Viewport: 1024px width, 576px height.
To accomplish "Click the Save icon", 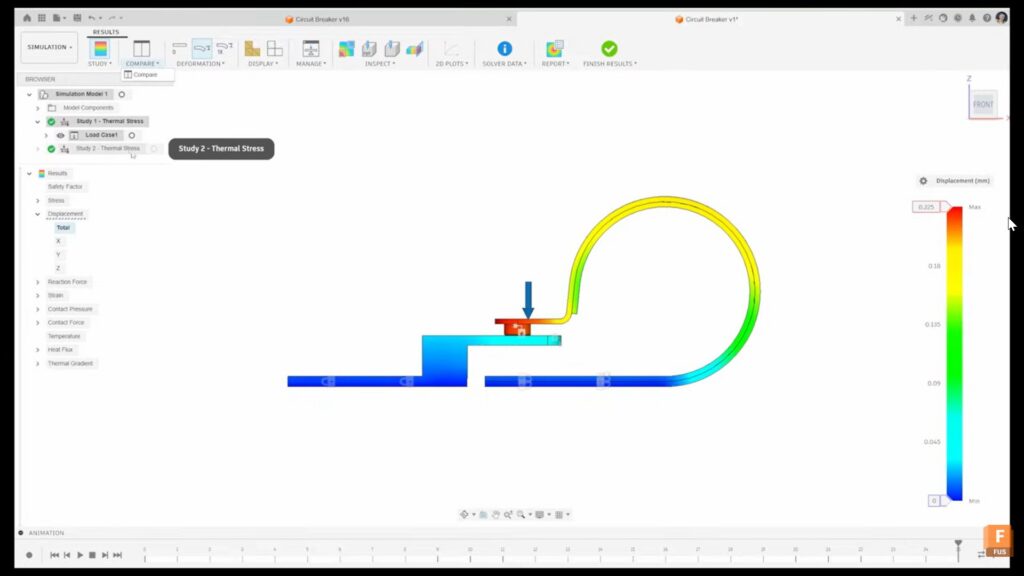I will pos(77,18).
